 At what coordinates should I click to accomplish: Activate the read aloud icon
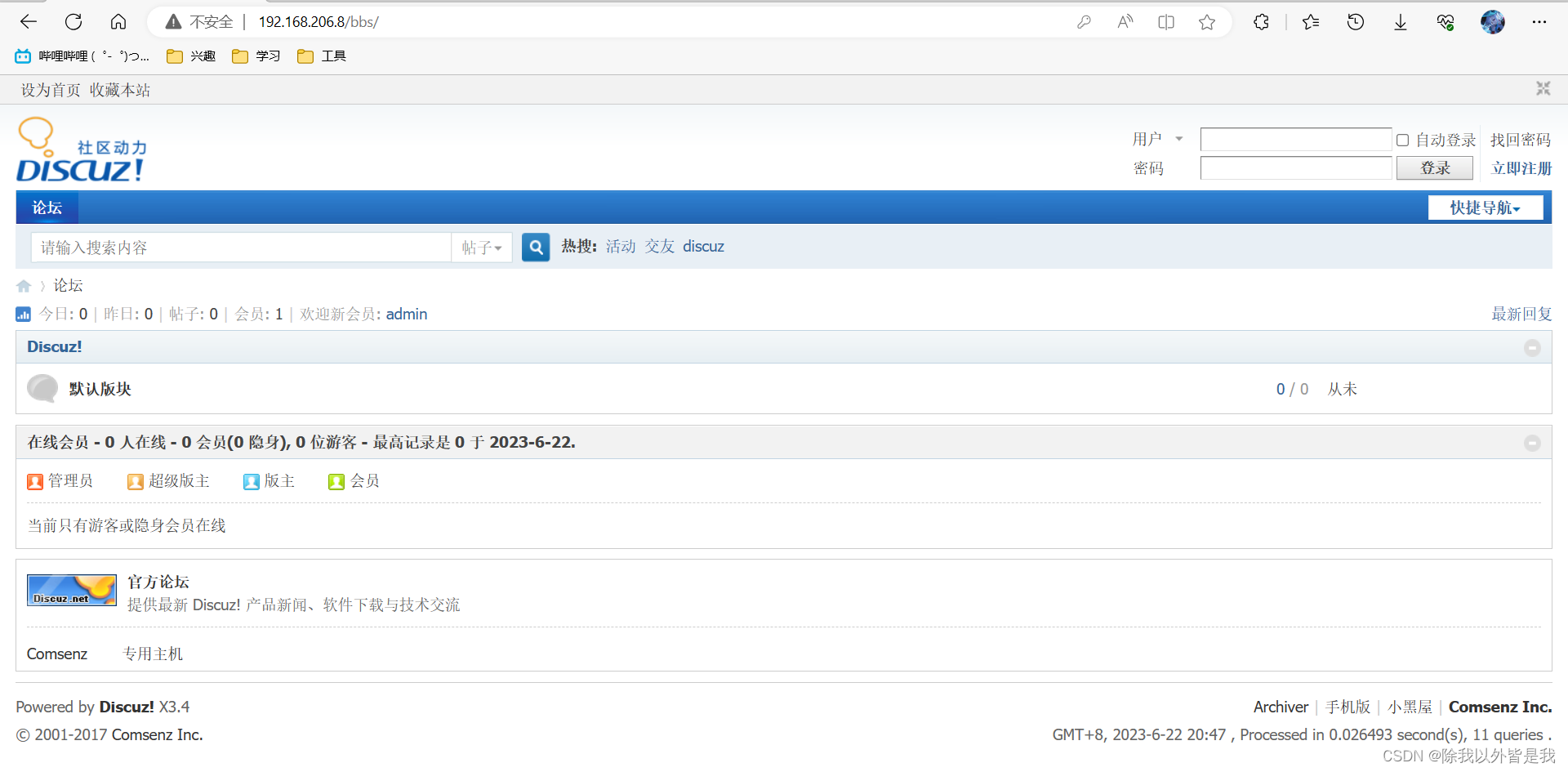(1125, 22)
